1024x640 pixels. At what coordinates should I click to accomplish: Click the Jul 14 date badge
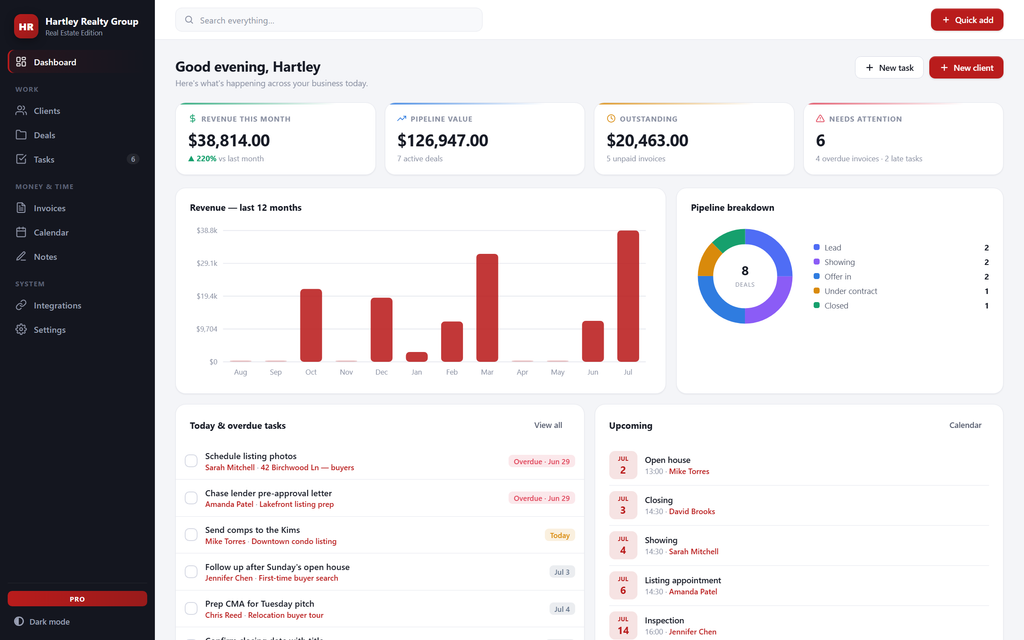pos(622,625)
